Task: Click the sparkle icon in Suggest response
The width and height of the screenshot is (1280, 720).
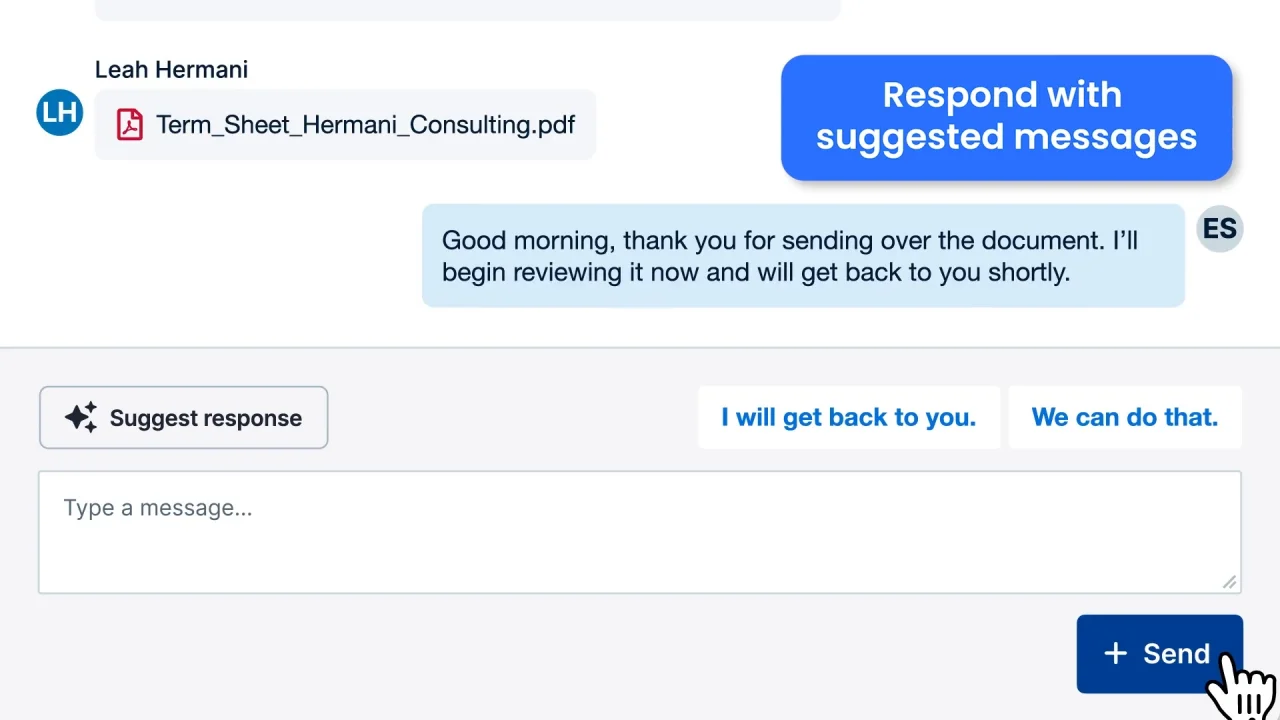Action: pos(81,418)
